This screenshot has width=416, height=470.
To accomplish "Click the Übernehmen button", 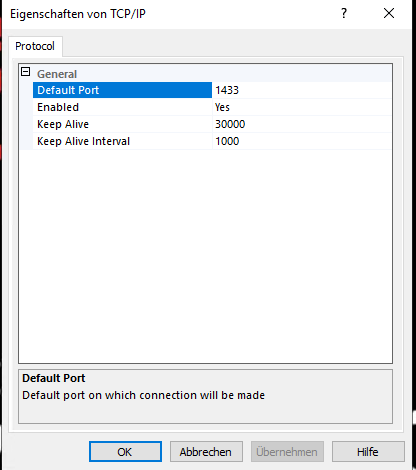I will pos(287,452).
